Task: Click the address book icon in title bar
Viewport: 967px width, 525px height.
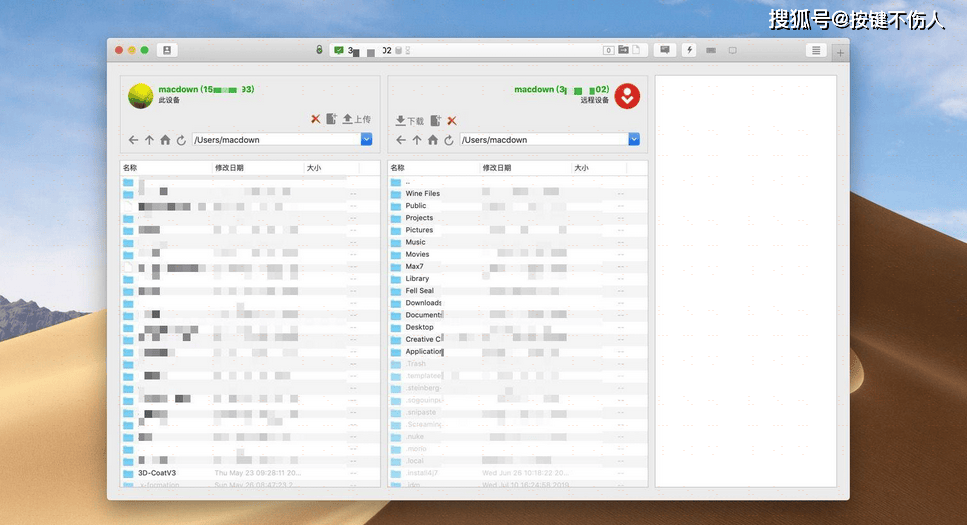Action: pyautogui.click(x=167, y=50)
